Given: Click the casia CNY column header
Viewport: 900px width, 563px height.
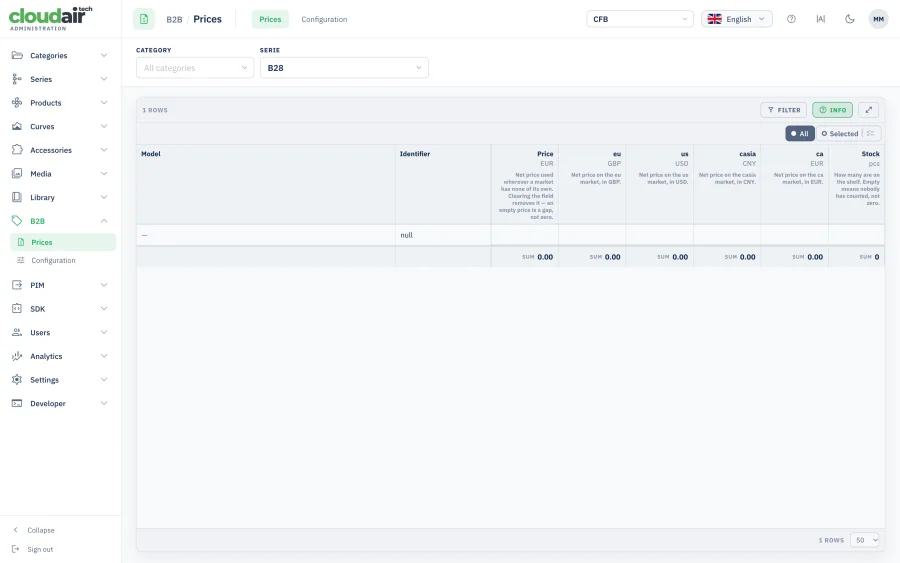Looking at the screenshot, I should coord(727,184).
